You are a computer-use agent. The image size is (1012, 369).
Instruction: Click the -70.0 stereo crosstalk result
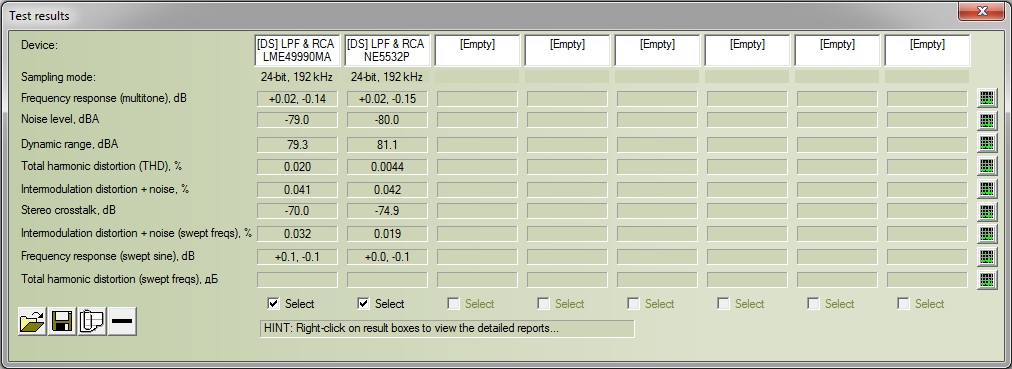click(x=298, y=211)
